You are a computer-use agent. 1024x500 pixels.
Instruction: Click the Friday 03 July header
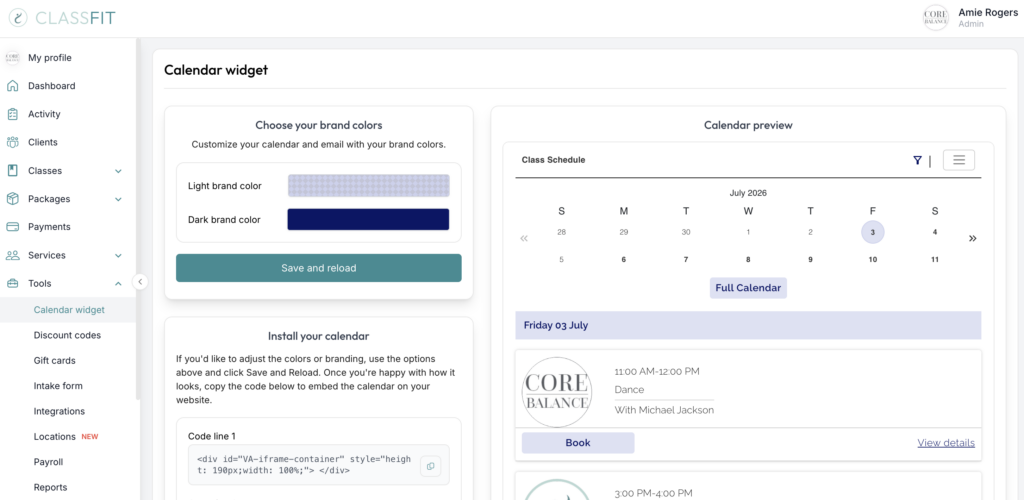pyautogui.click(x=748, y=325)
